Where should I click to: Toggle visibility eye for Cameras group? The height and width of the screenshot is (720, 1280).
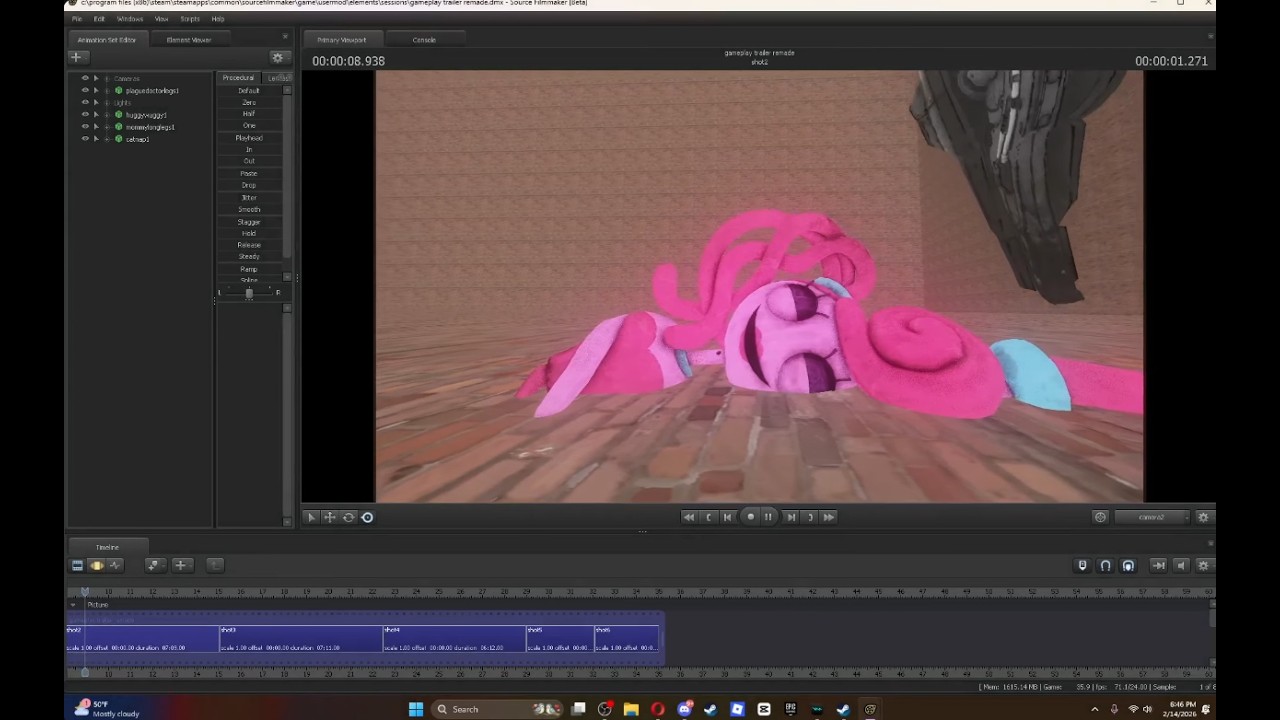click(85, 78)
